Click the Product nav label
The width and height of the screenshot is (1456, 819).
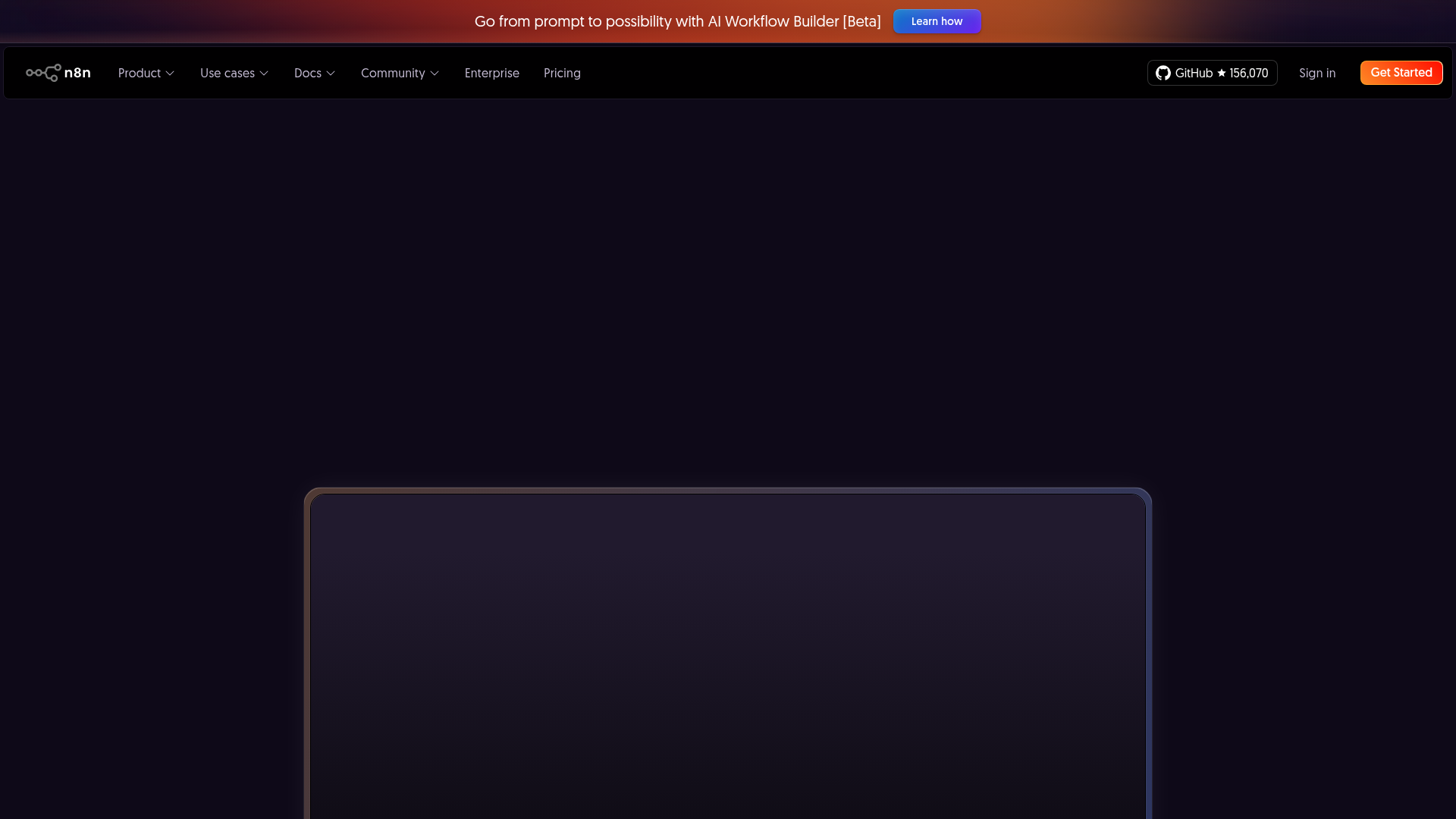[x=140, y=73]
